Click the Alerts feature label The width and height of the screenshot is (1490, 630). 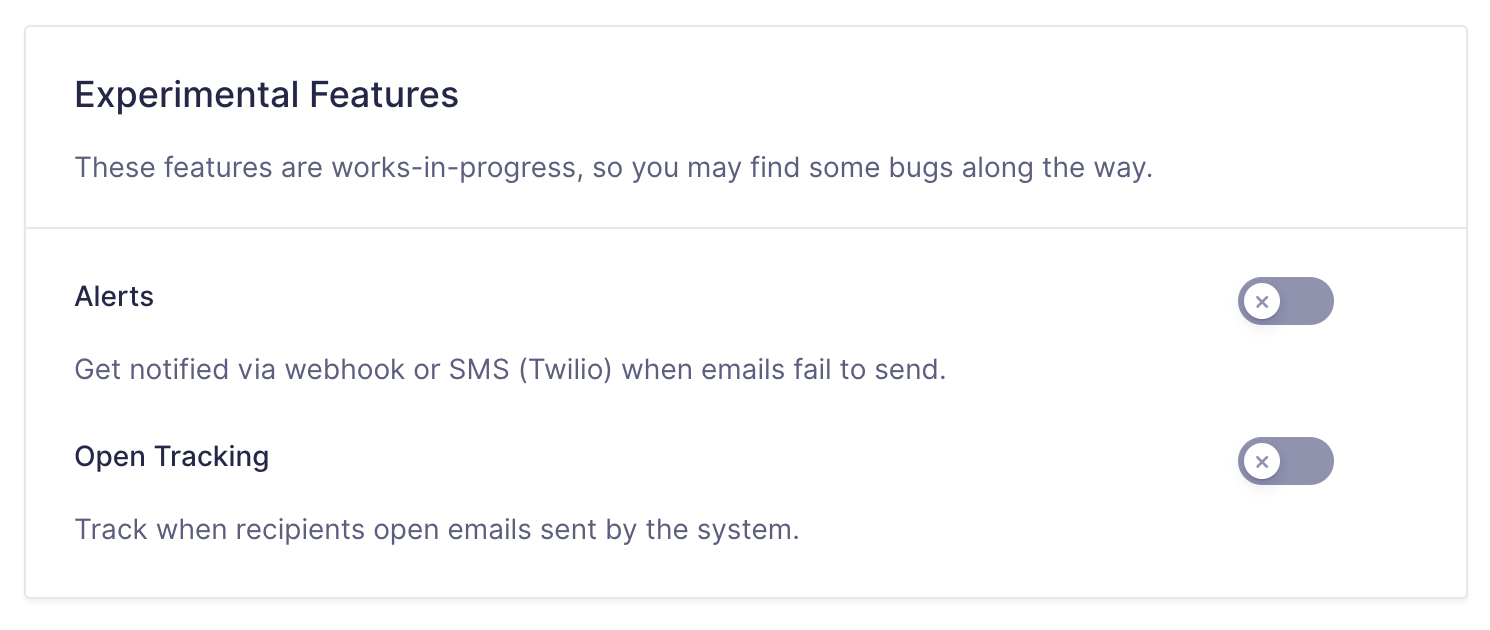[114, 297]
